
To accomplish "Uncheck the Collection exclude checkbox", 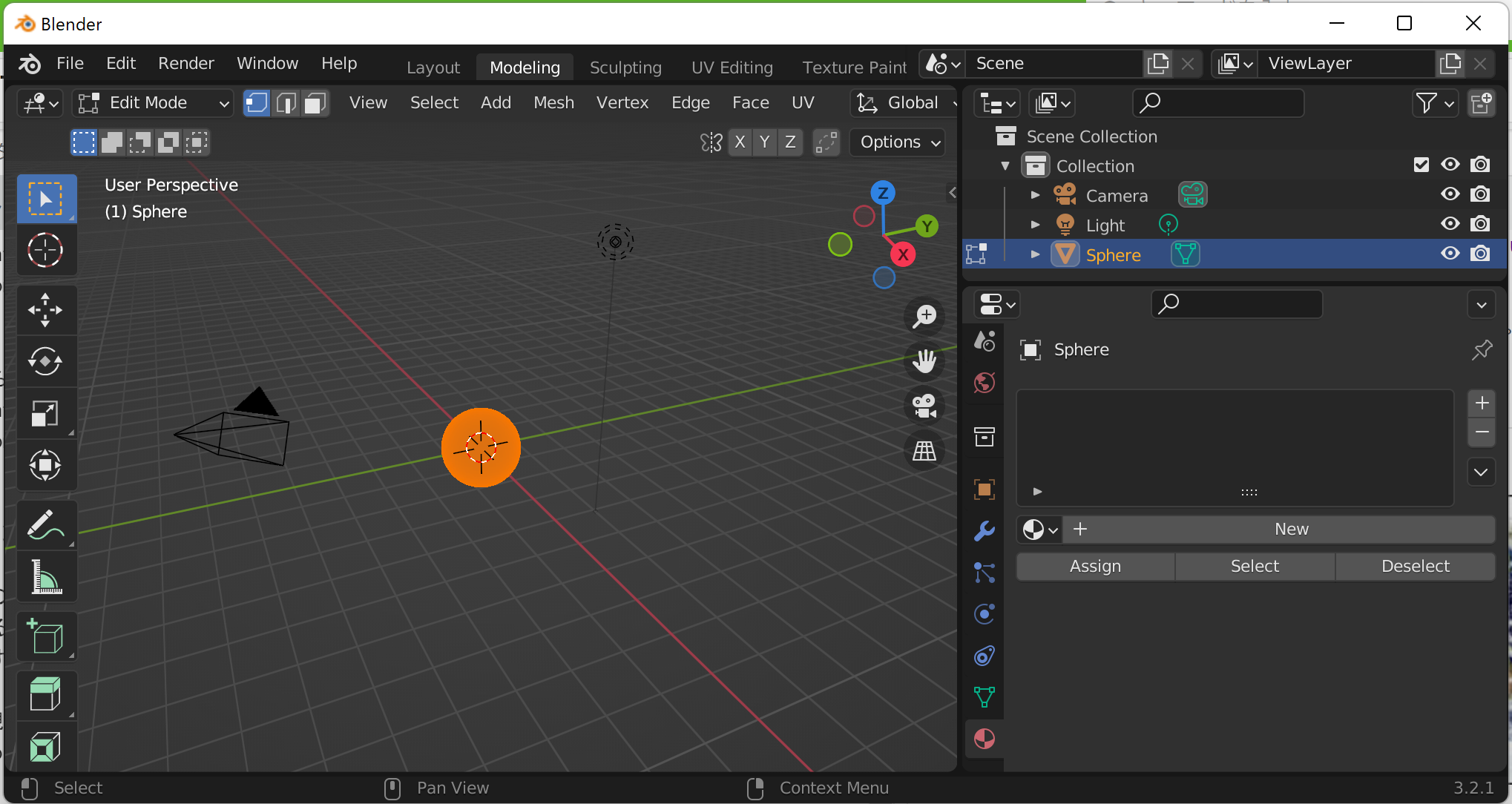I will (1421, 165).
